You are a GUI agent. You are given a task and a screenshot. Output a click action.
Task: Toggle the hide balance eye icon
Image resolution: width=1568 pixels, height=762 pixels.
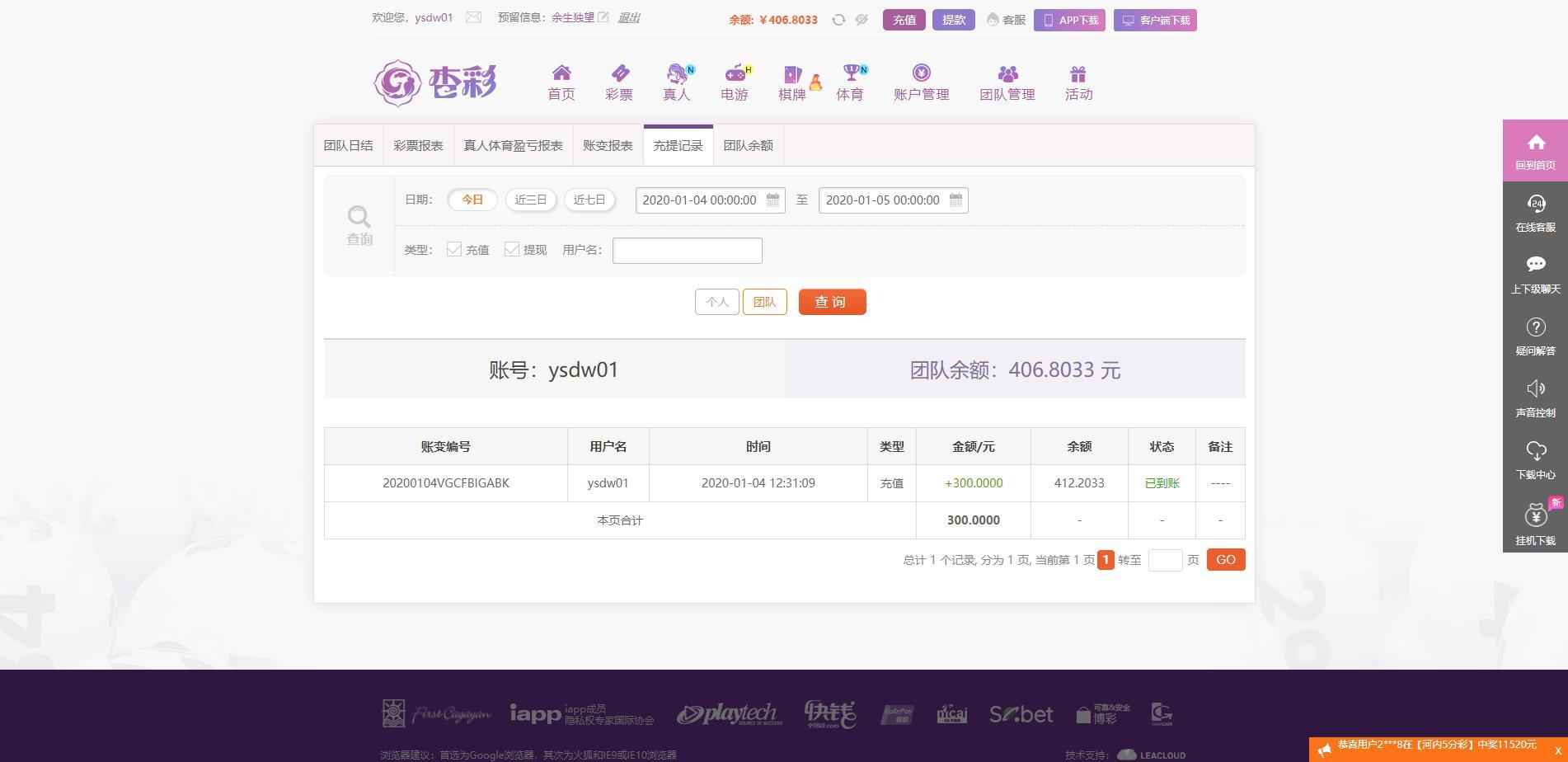point(861,20)
